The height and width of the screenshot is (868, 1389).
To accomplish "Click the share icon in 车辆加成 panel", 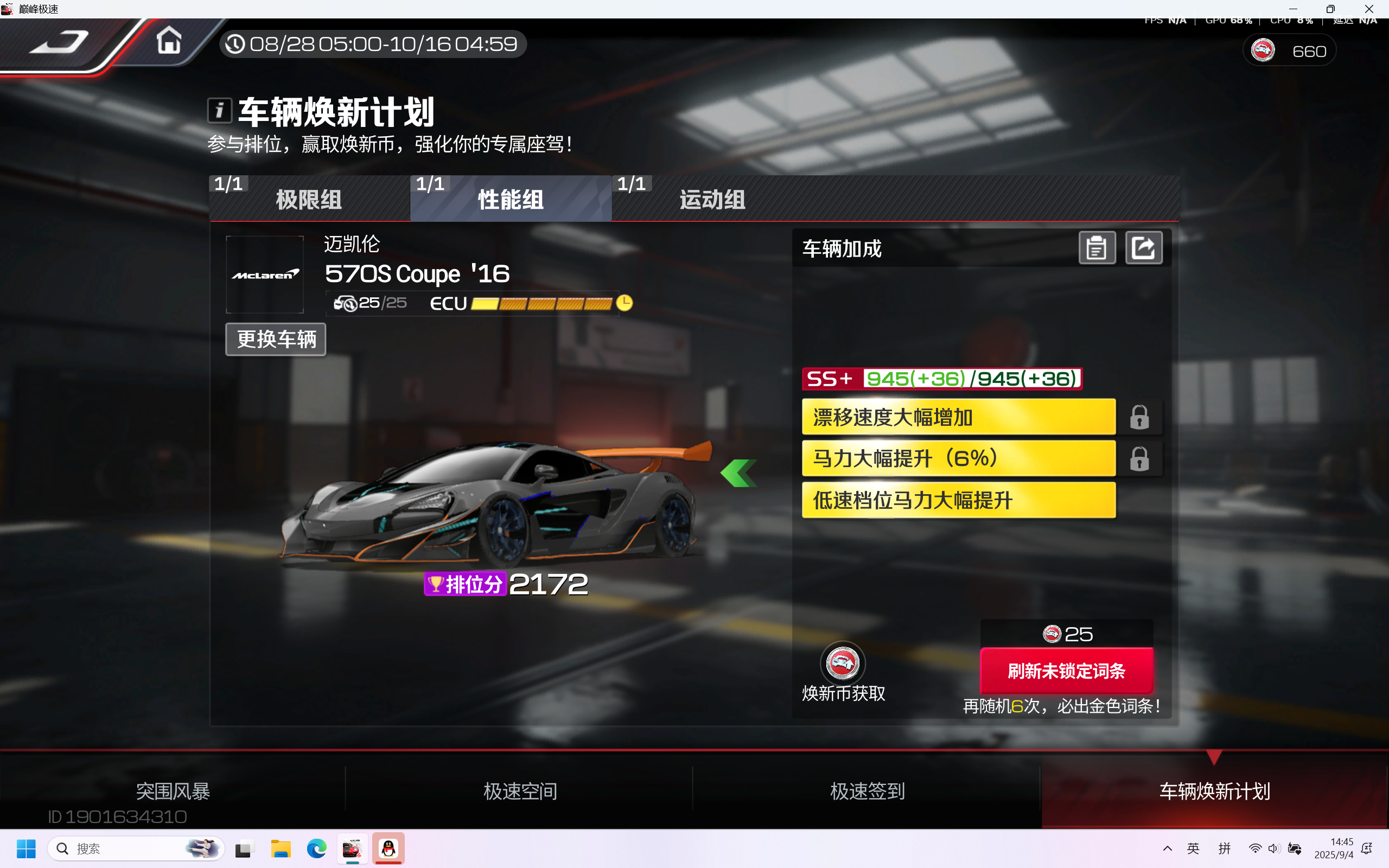I will [1143, 248].
